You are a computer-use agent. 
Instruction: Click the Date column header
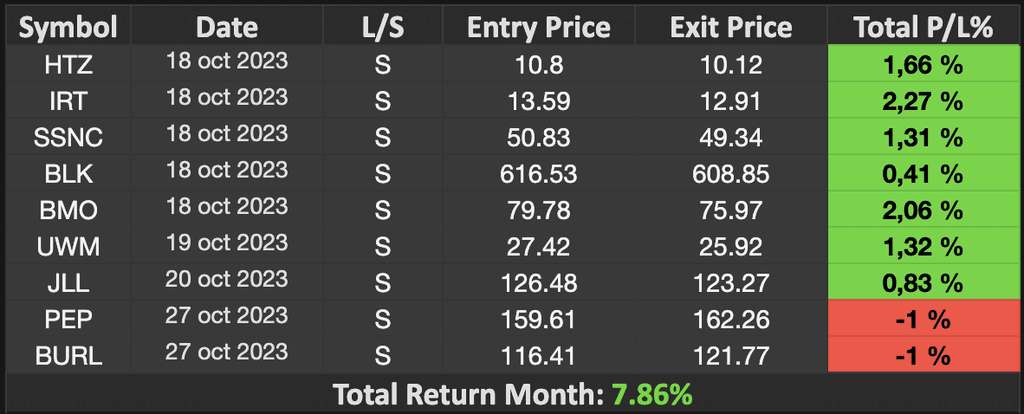(227, 27)
